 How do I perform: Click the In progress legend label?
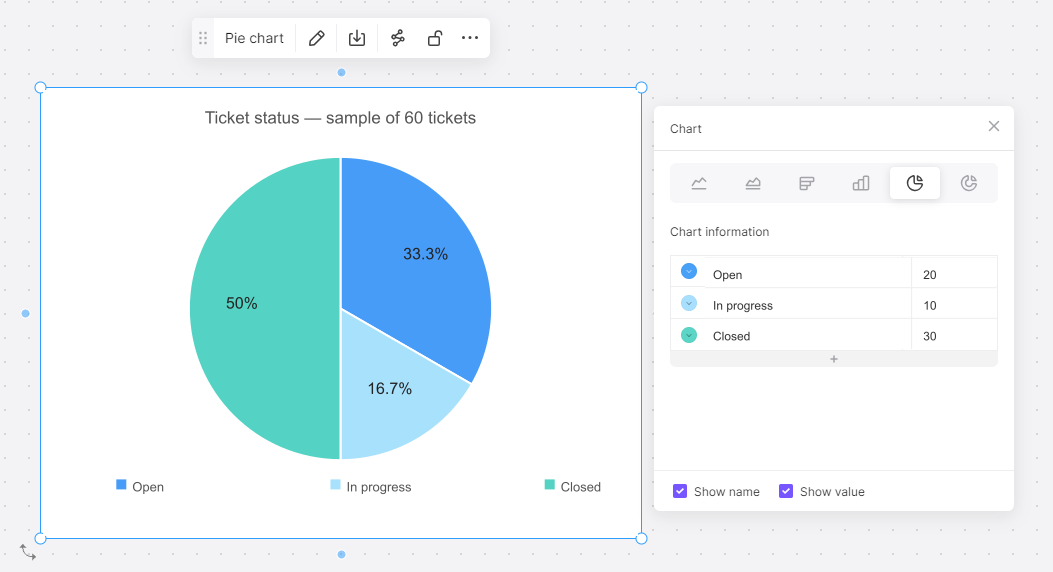[x=379, y=487]
